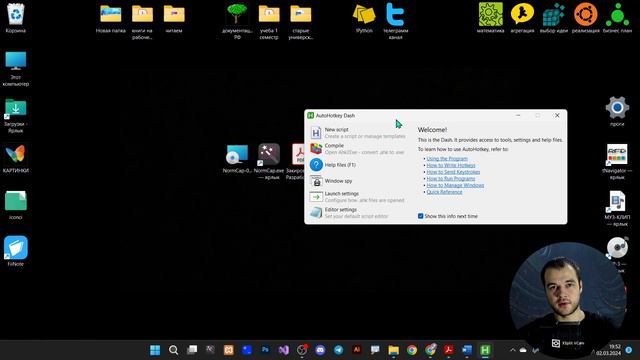Select the МУЗ-КЛИП shortcut icon
Screen dimensions: 640x360
pos(617,208)
